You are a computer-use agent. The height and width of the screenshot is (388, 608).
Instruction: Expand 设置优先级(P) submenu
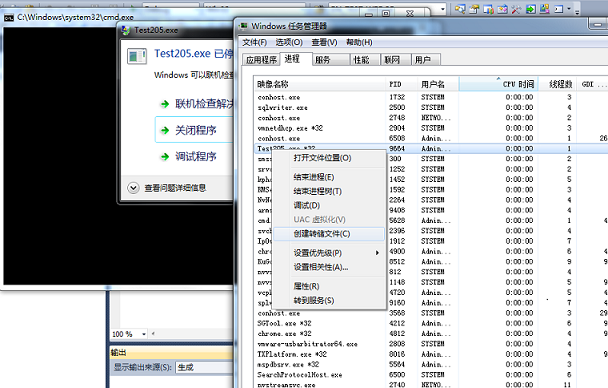[330, 253]
